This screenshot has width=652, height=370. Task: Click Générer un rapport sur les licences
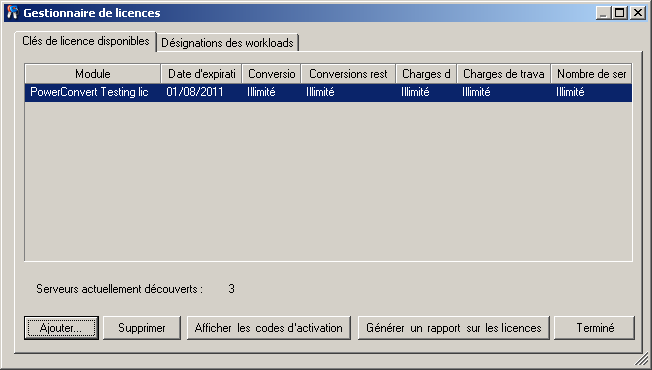point(454,328)
